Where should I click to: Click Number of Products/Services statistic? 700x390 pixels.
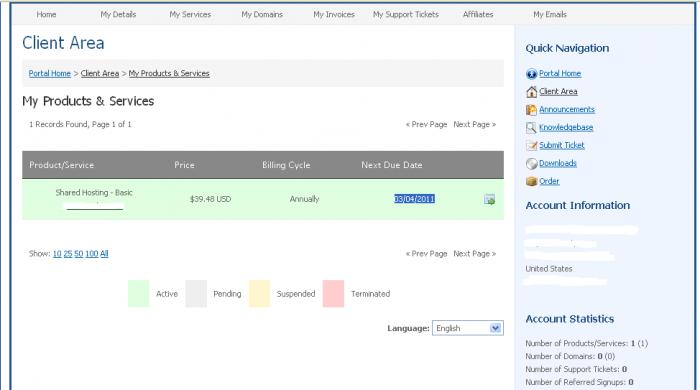587,343
